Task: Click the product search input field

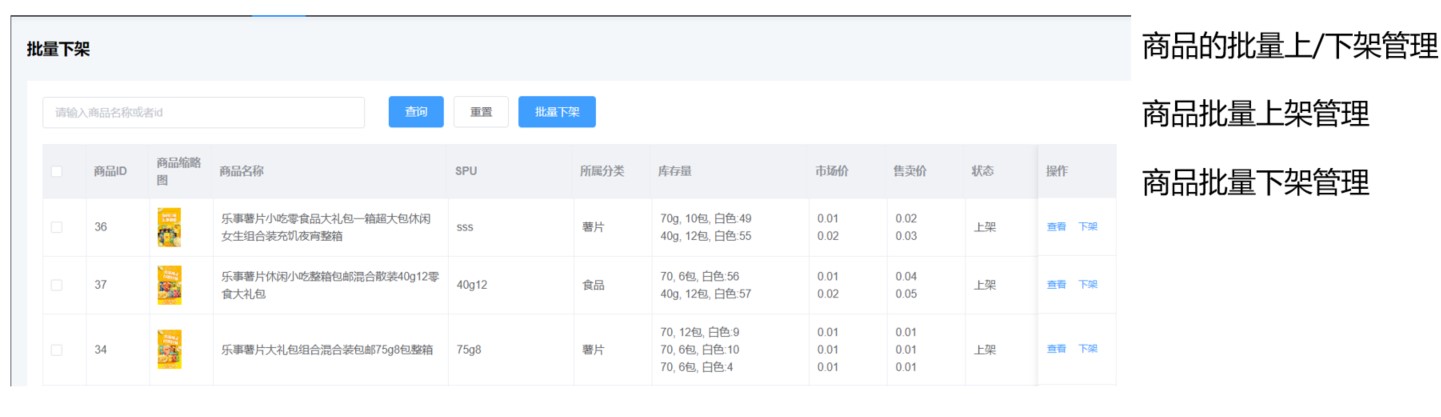Action: [203, 112]
